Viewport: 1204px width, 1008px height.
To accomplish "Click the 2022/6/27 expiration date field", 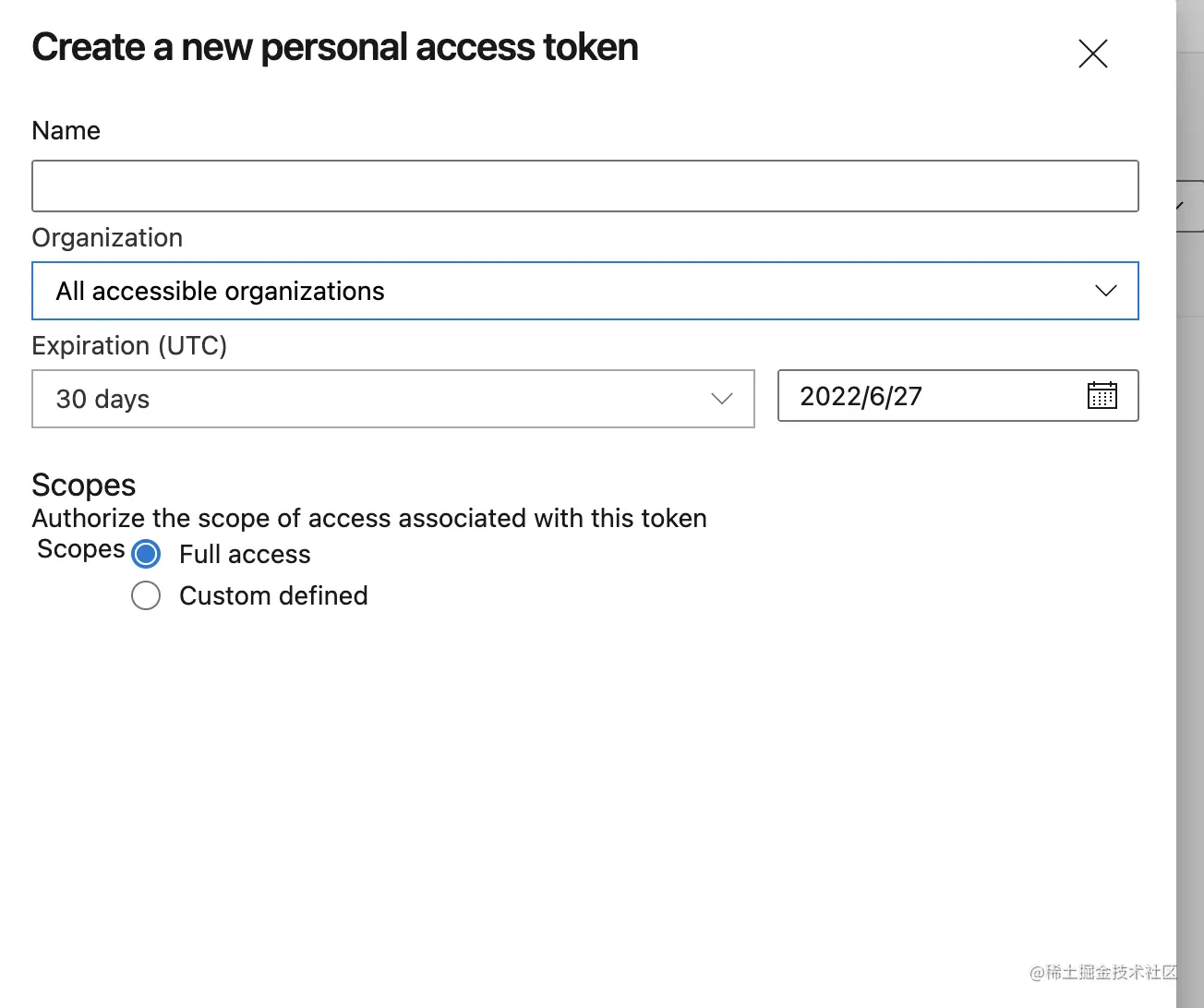I will point(923,396).
